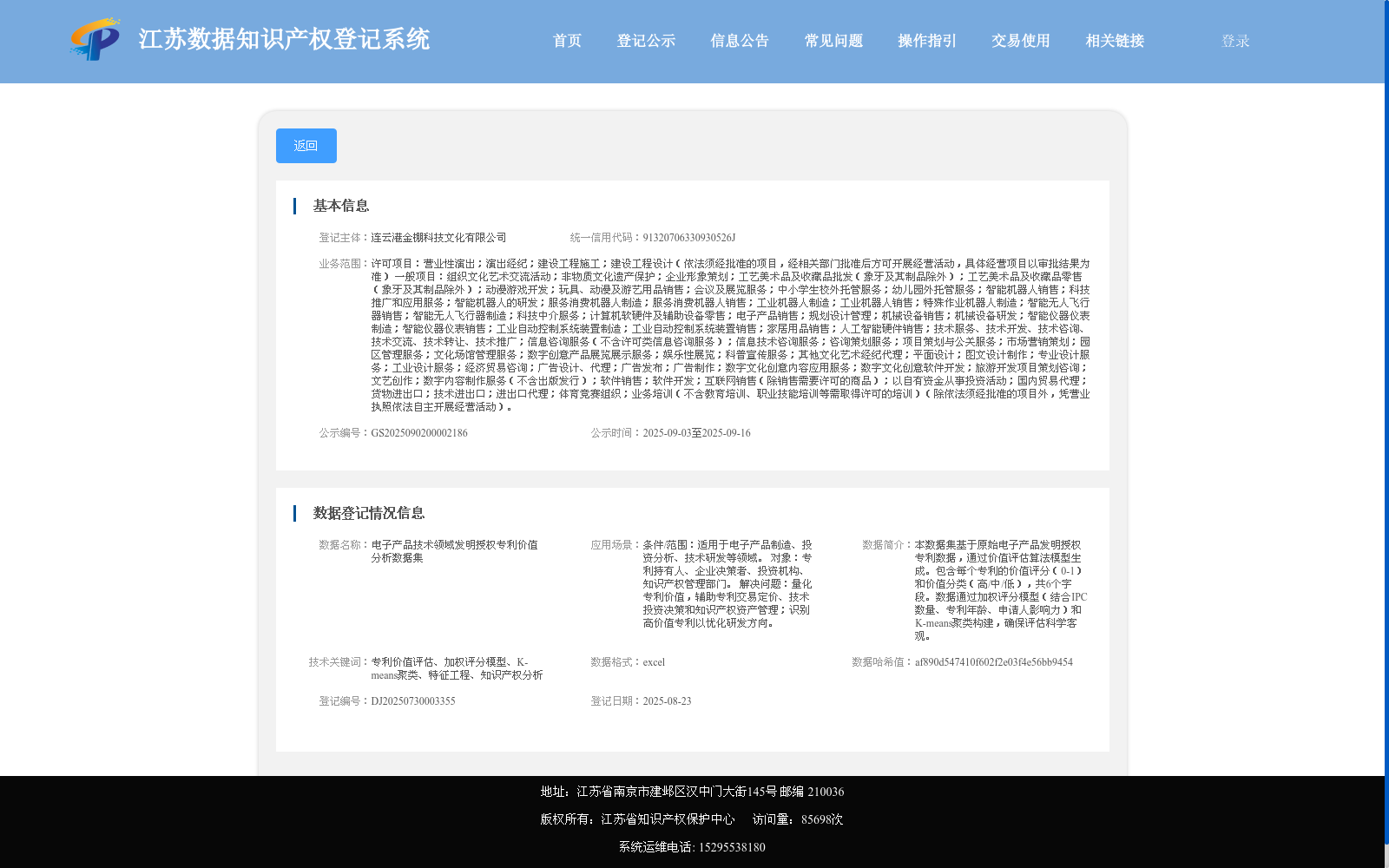Click the registration date 2025-08-23
Image resolution: width=1389 pixels, height=868 pixels.
(x=667, y=701)
